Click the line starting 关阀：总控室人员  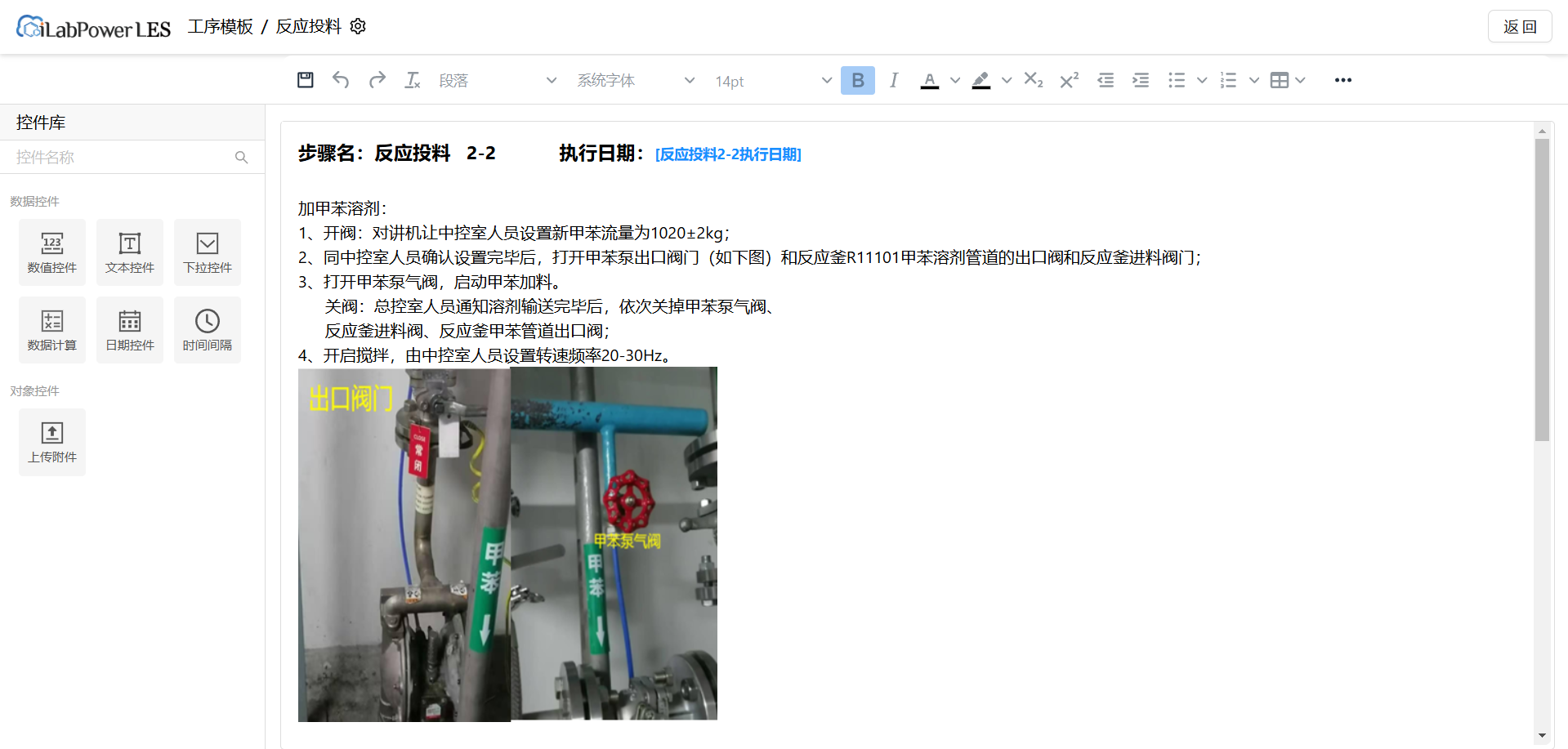549,306
